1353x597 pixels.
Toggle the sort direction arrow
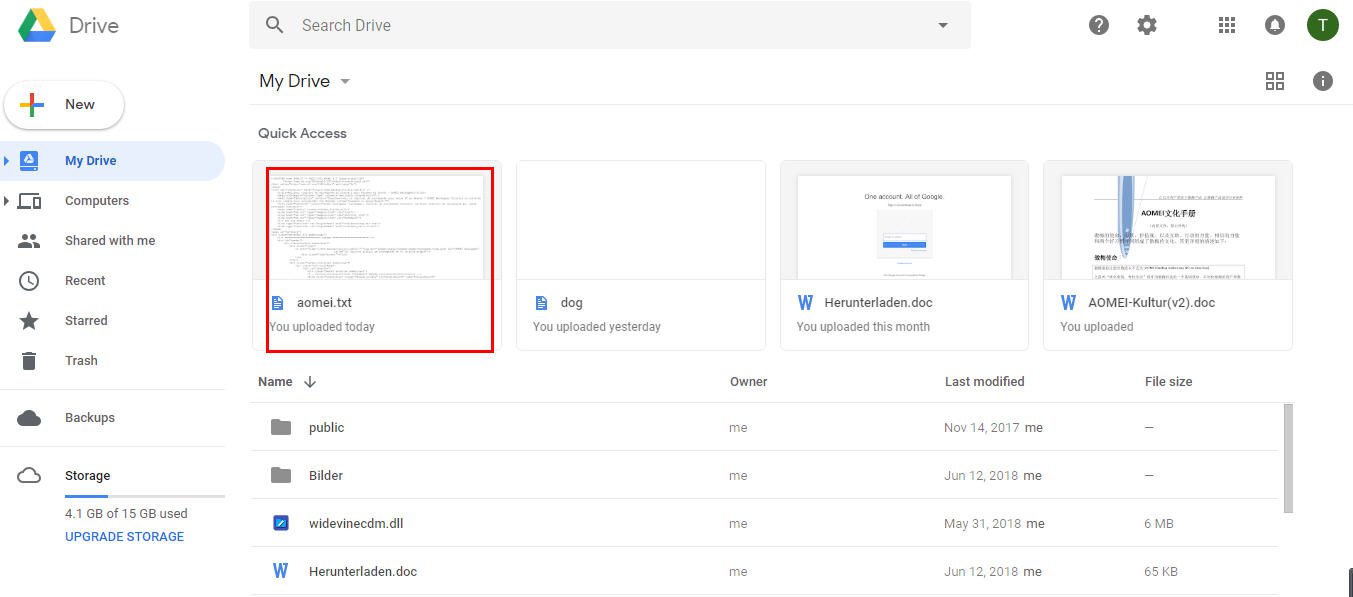(310, 381)
